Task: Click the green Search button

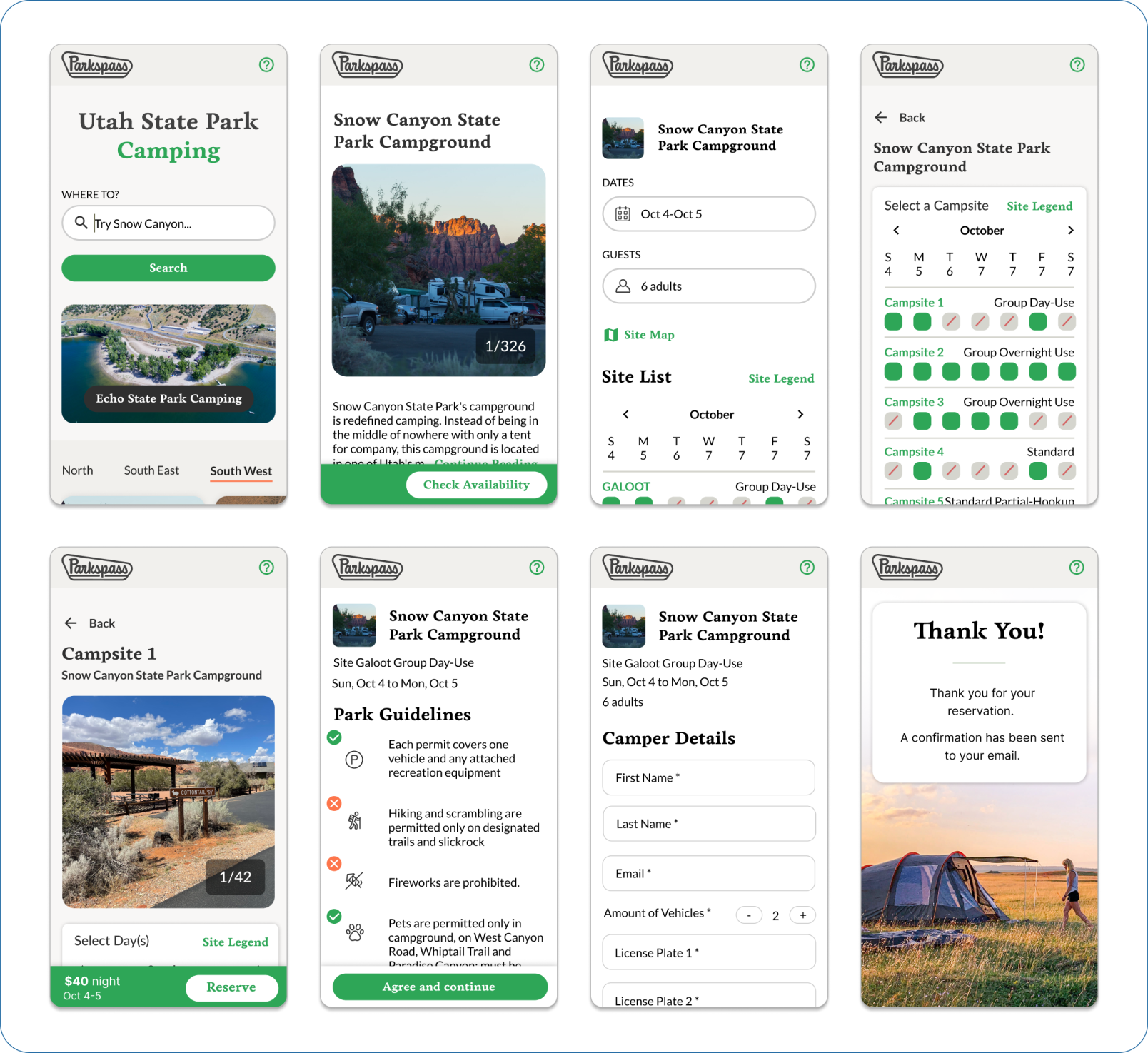Action: 168,268
